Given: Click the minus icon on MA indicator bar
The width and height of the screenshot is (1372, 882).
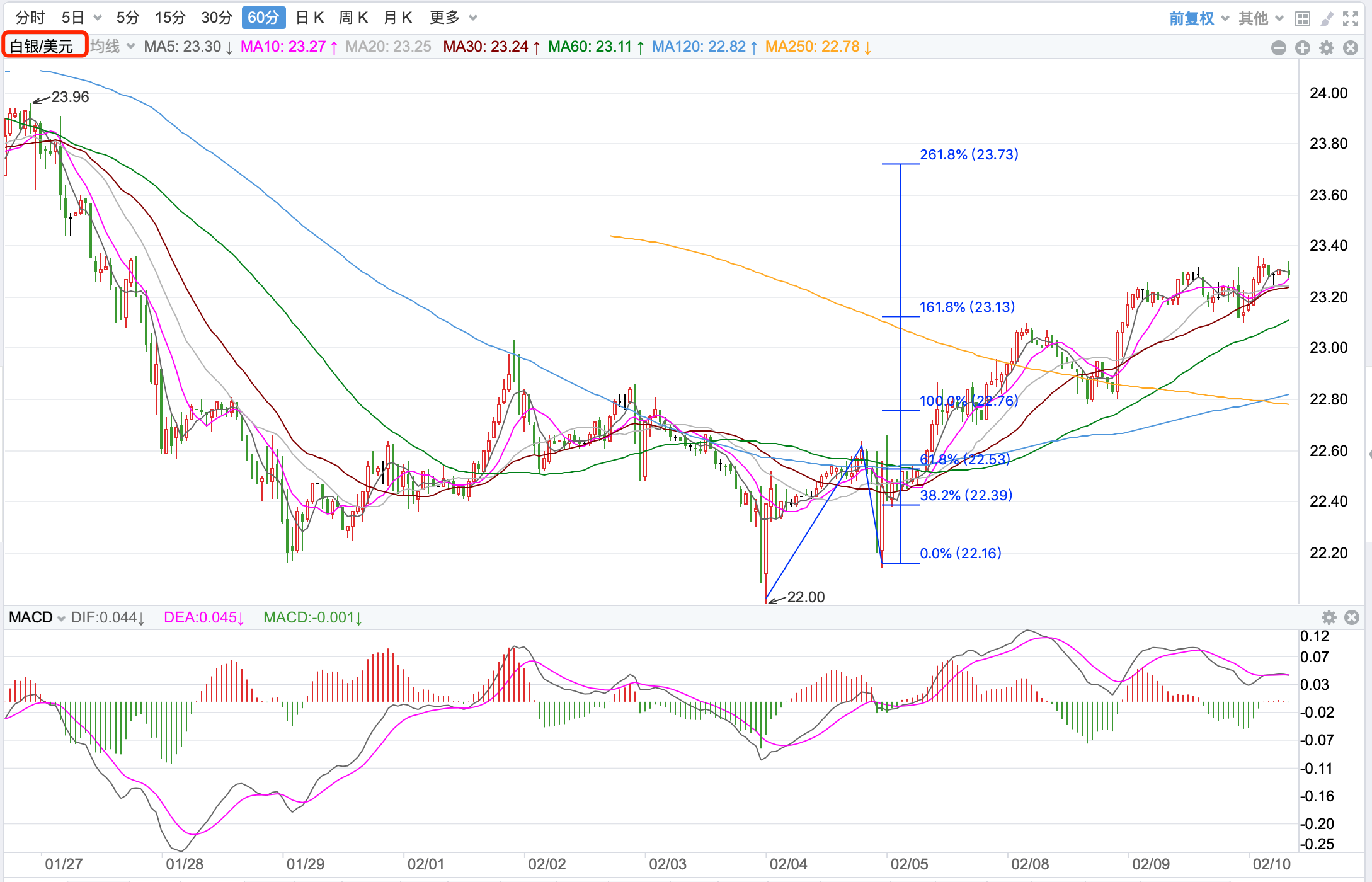Looking at the screenshot, I should pos(1279,48).
